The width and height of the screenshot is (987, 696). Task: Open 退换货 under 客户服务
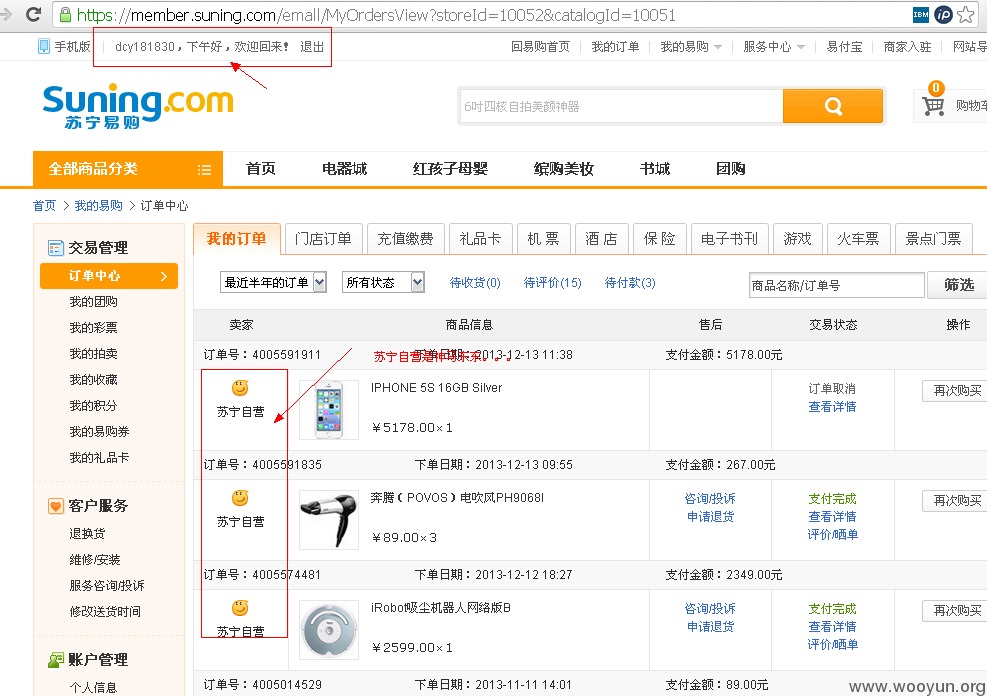(87, 534)
